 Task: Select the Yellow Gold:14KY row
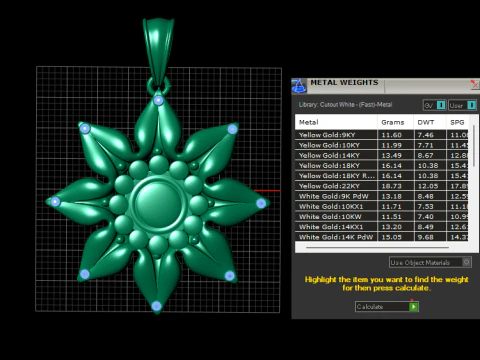pos(382,155)
